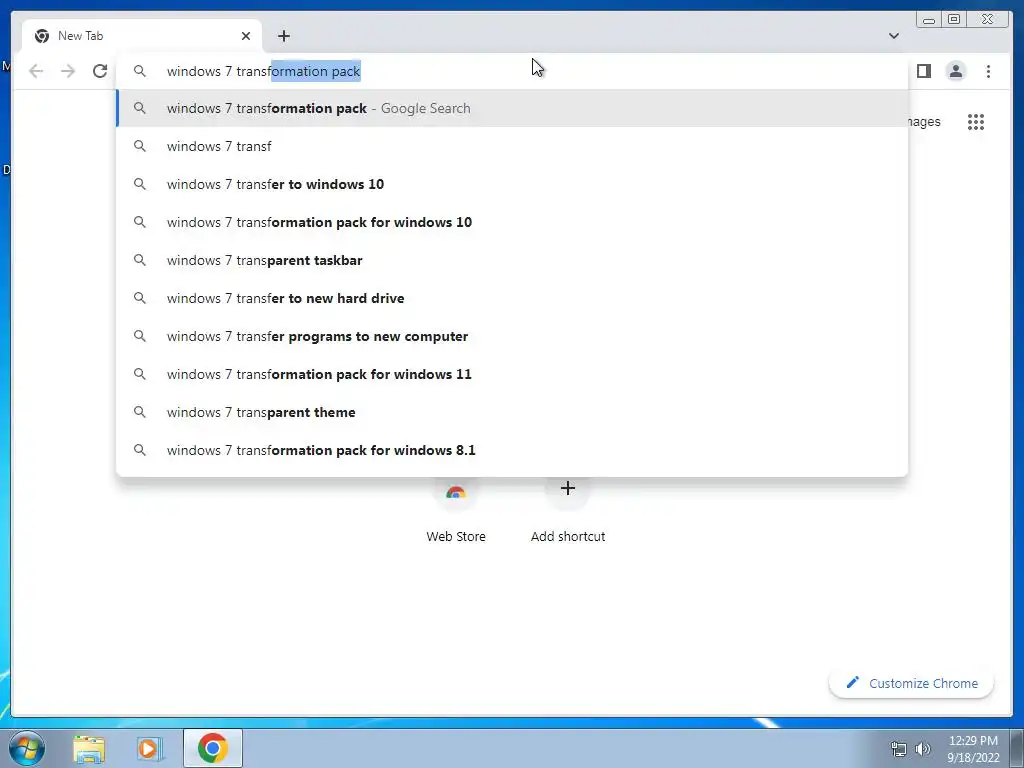Select 'windows 7 transfer to windows 10' suggestion
This screenshot has height=768, width=1024.
[x=513, y=184]
